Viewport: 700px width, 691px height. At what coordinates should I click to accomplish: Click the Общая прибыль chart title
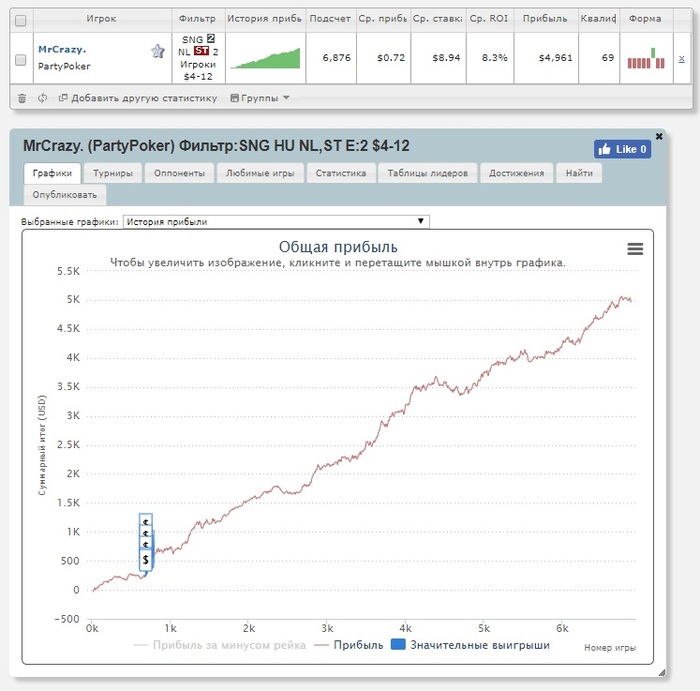pos(338,247)
